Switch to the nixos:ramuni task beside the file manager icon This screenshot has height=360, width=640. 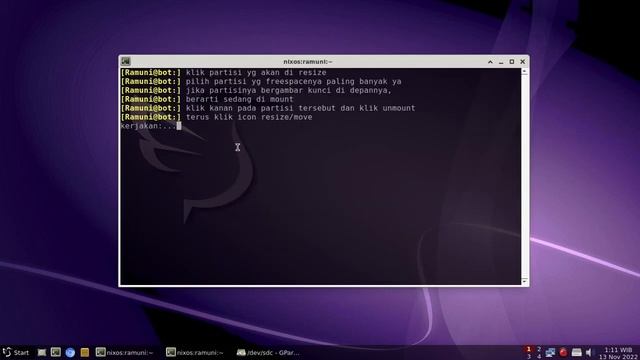124,352
